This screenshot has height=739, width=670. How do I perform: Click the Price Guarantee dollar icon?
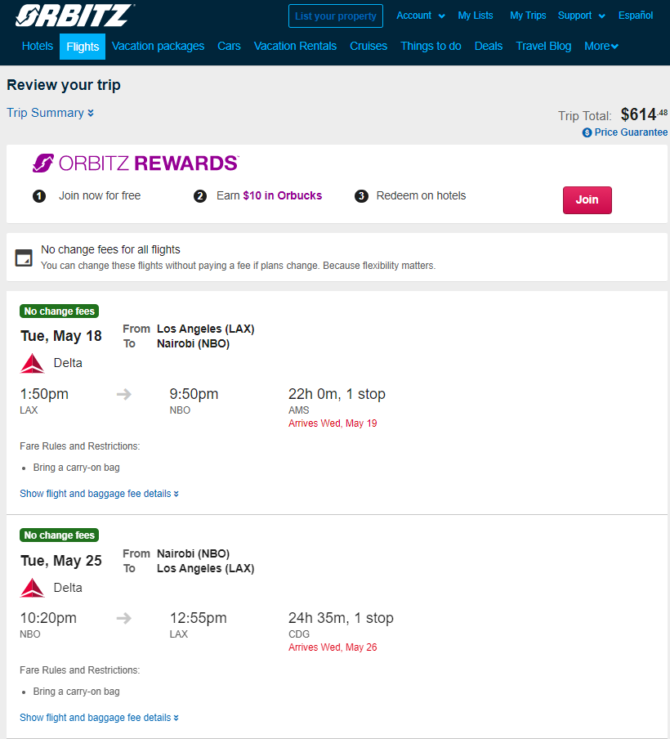pyautogui.click(x=587, y=132)
